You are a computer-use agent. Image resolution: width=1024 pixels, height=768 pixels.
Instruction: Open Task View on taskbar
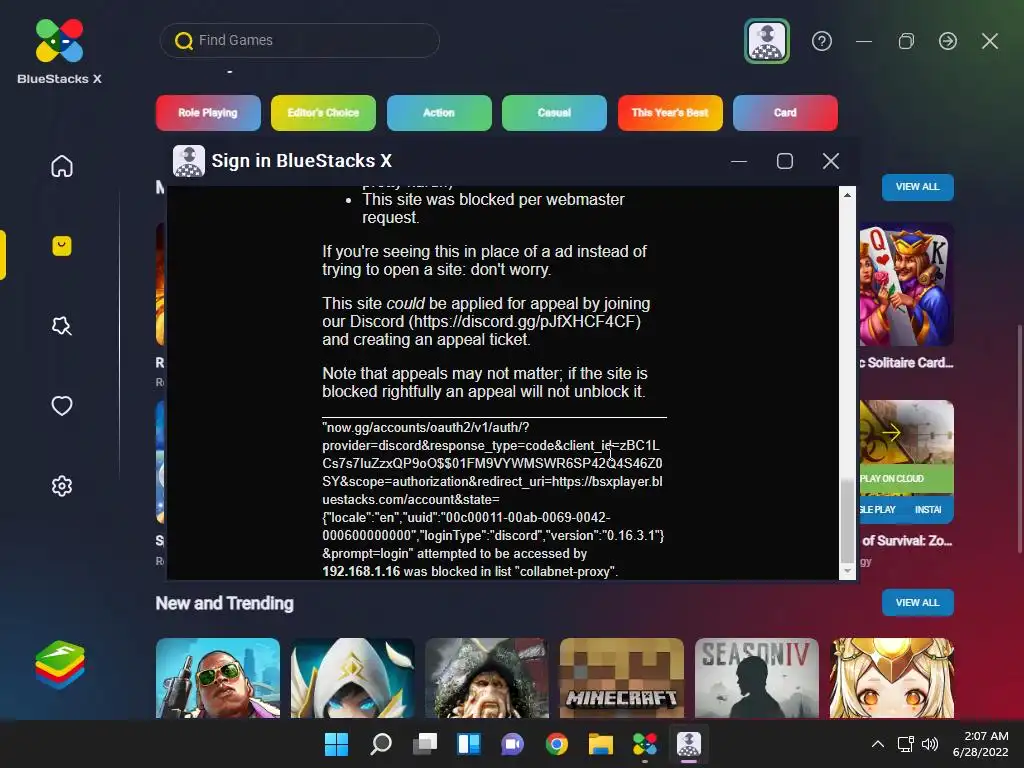pos(425,744)
